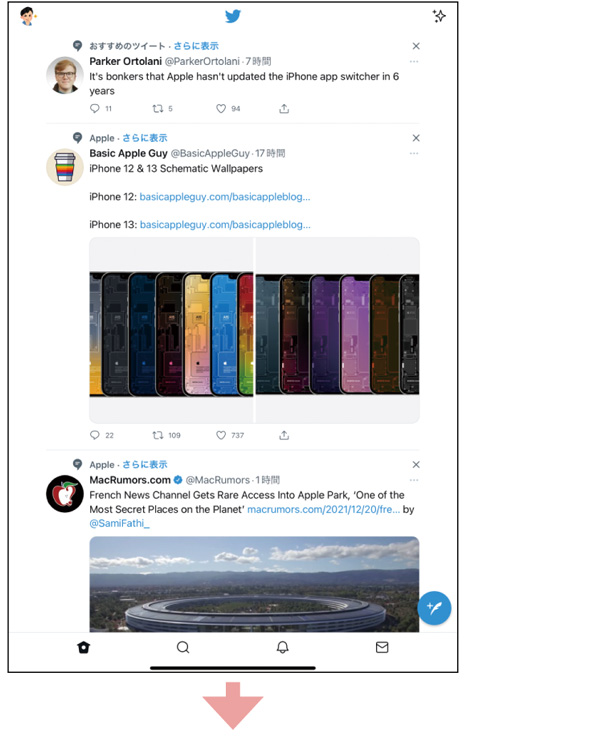Tap the sparkle timeline options icon
The height and width of the screenshot is (750, 600).
(438, 16)
